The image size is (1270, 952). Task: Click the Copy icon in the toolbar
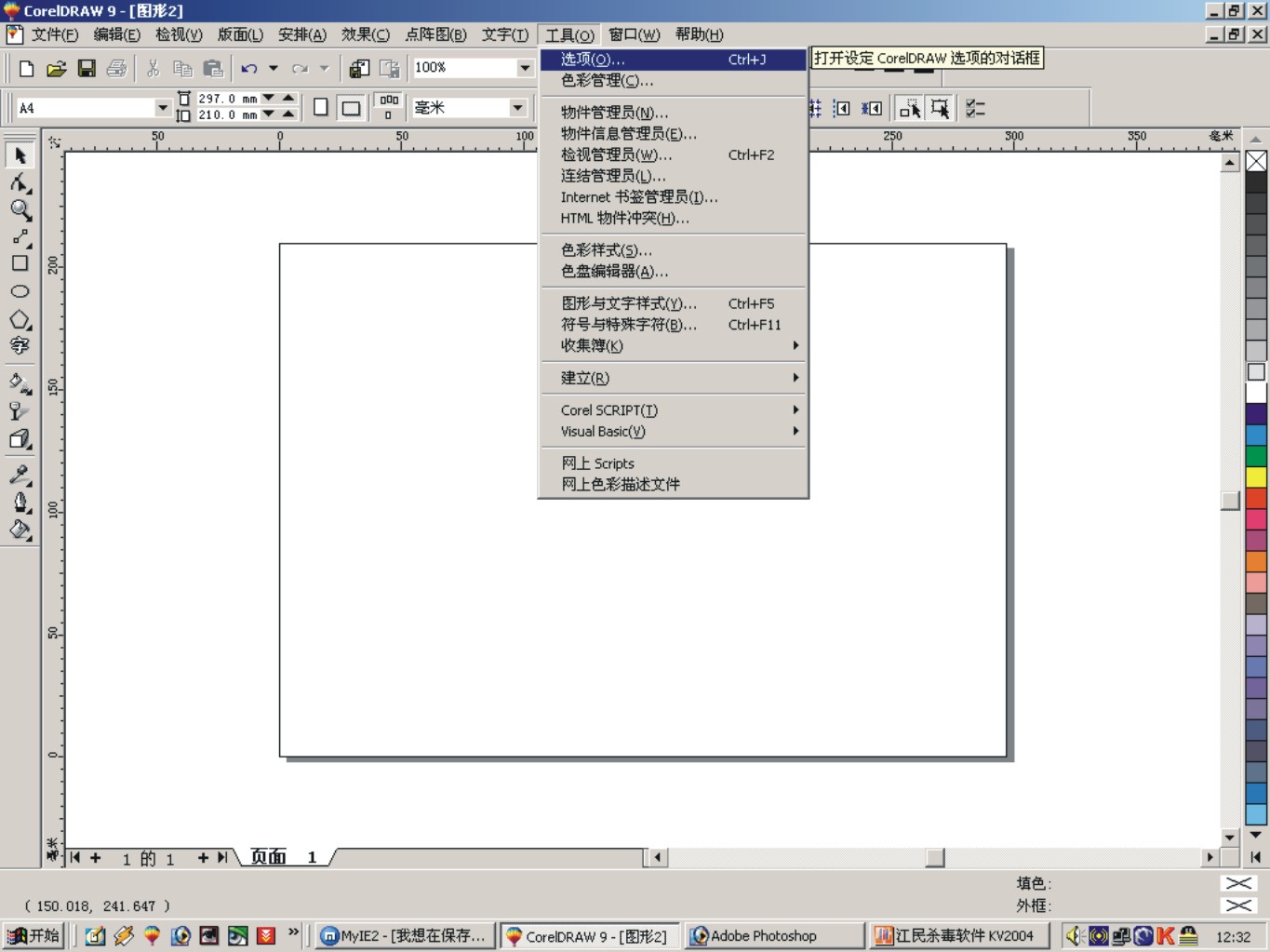(182, 68)
